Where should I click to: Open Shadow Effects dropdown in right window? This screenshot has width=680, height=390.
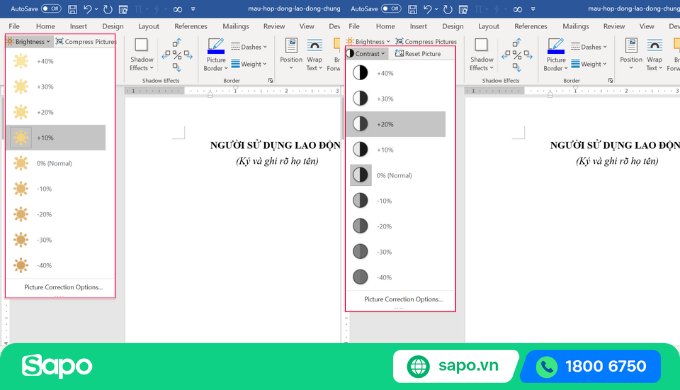[482, 55]
